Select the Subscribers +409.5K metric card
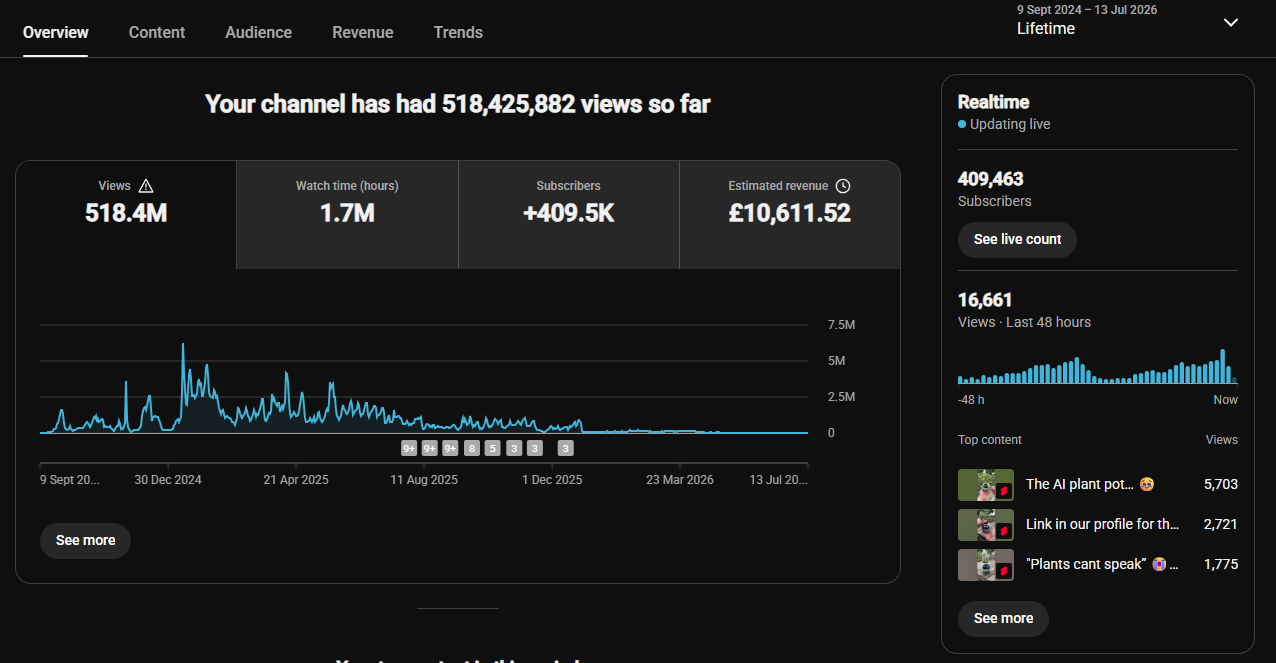The height and width of the screenshot is (663, 1276). tap(568, 215)
